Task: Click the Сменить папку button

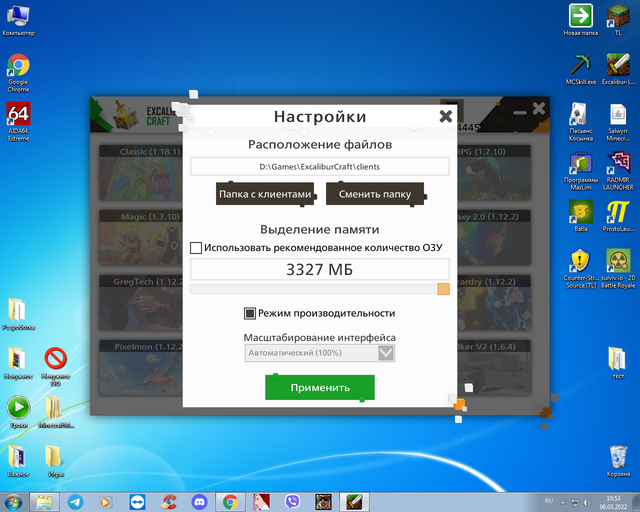Action: point(375,194)
